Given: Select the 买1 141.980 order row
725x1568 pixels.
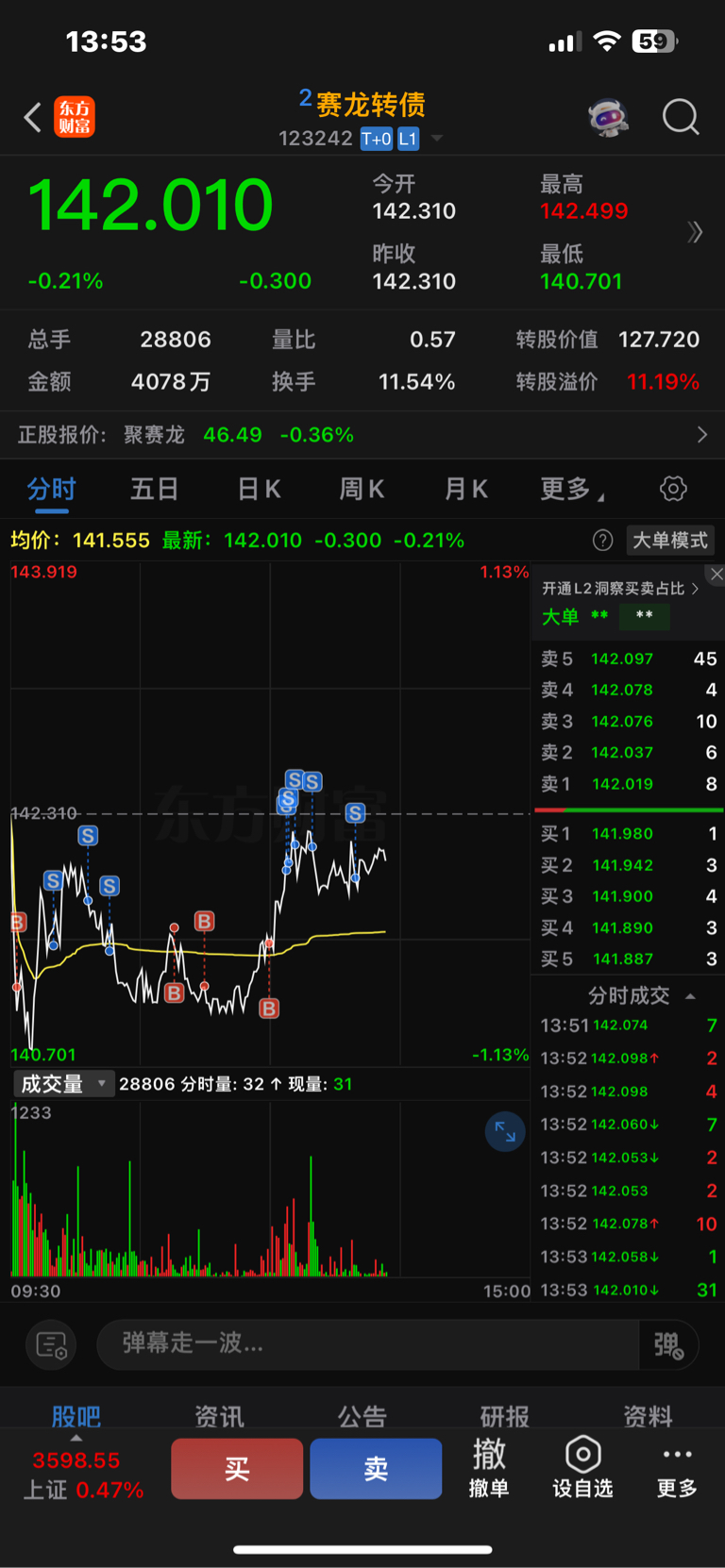Looking at the screenshot, I should click(629, 833).
